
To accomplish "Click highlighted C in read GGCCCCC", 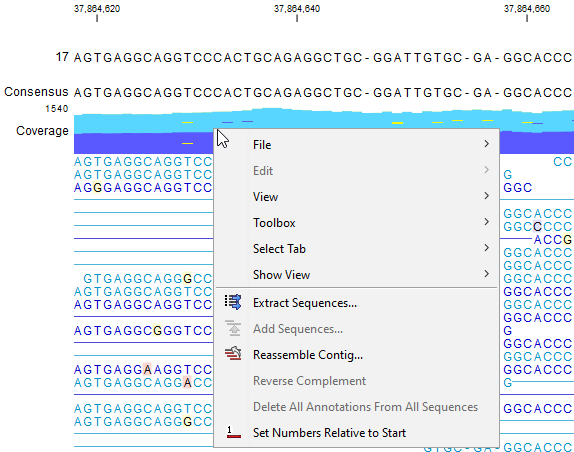I will click(537, 227).
